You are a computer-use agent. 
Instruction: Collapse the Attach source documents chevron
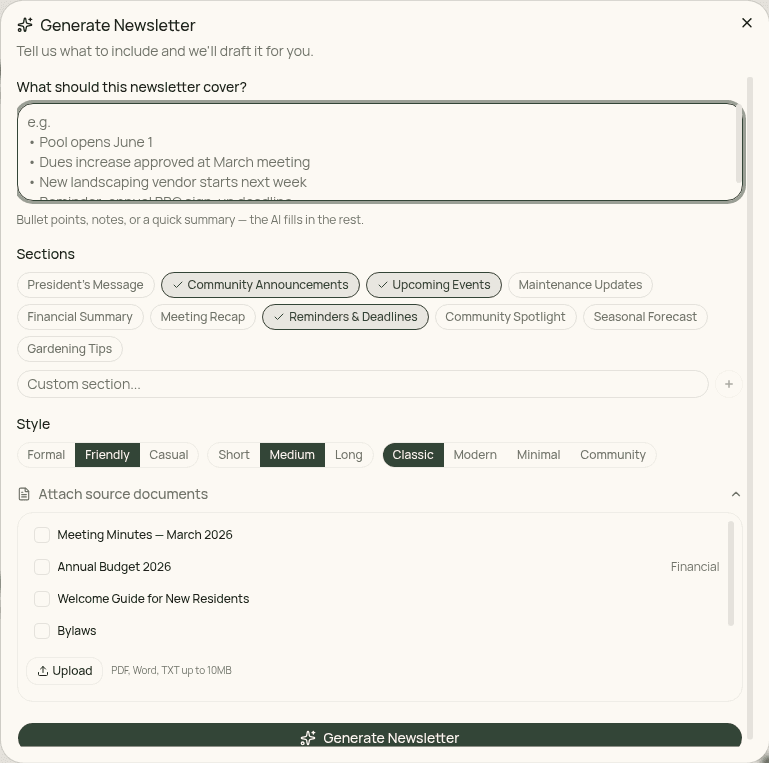point(735,494)
